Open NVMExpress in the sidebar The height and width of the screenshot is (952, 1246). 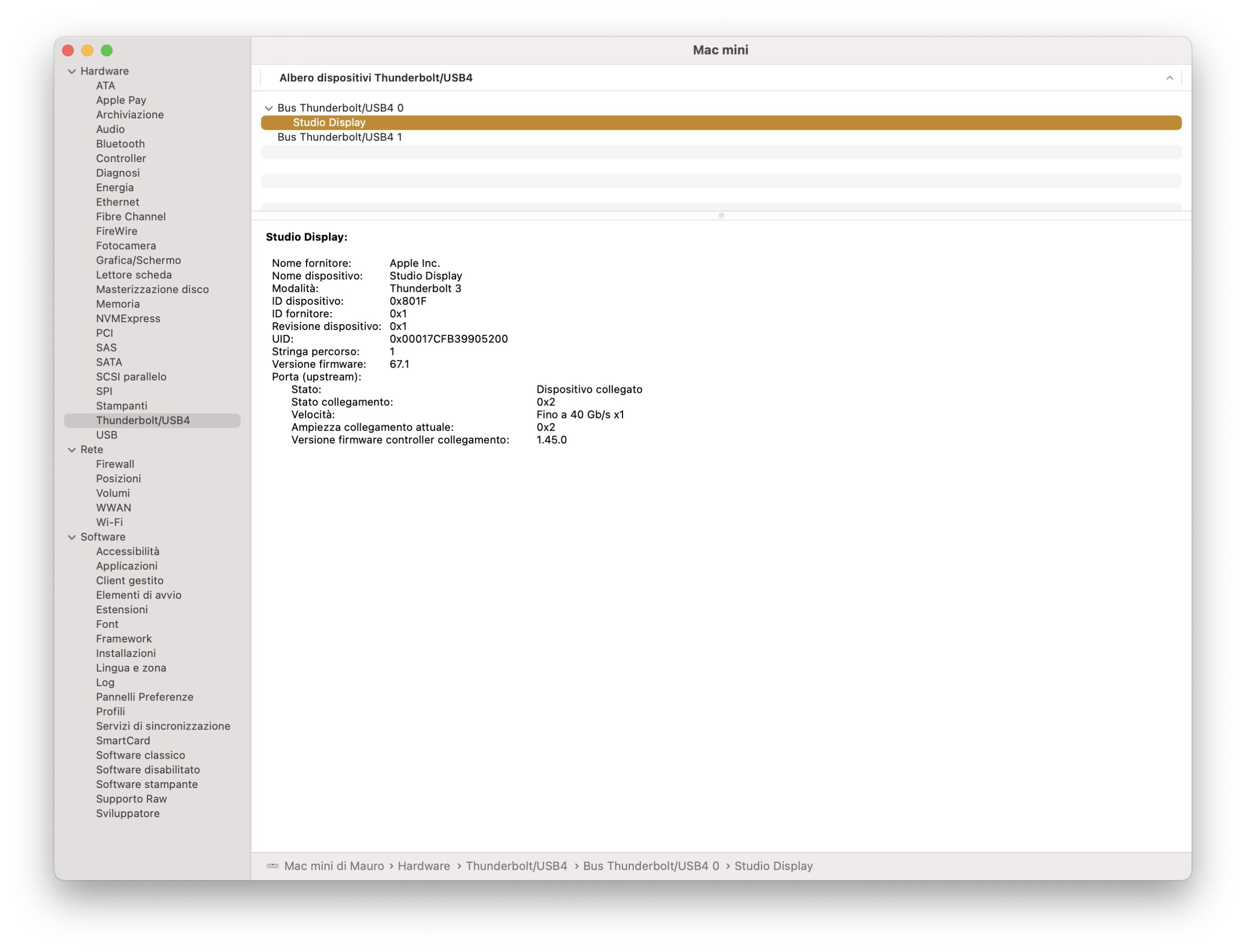128,318
